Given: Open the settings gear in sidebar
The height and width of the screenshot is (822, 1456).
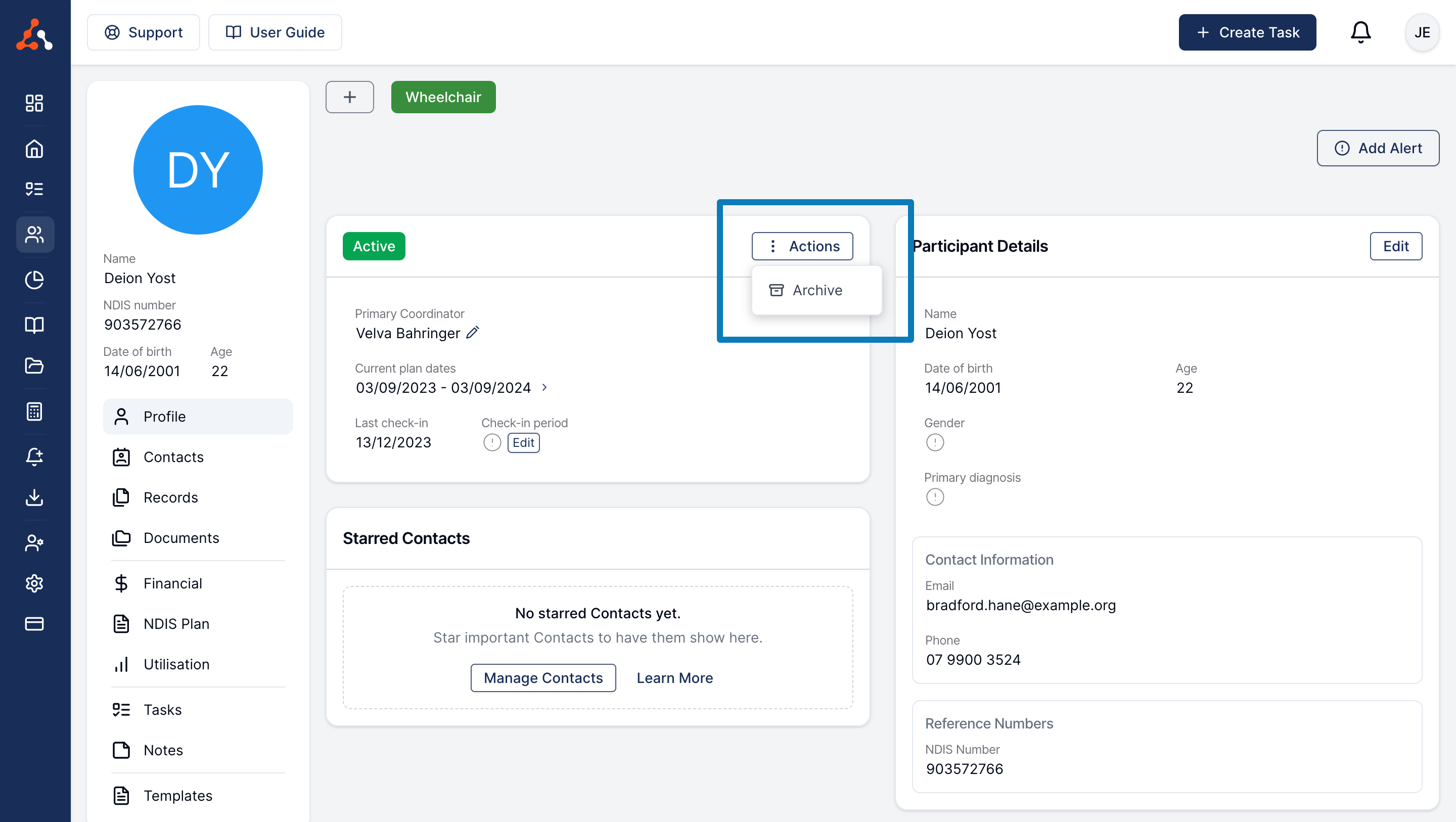Looking at the screenshot, I should [34, 583].
